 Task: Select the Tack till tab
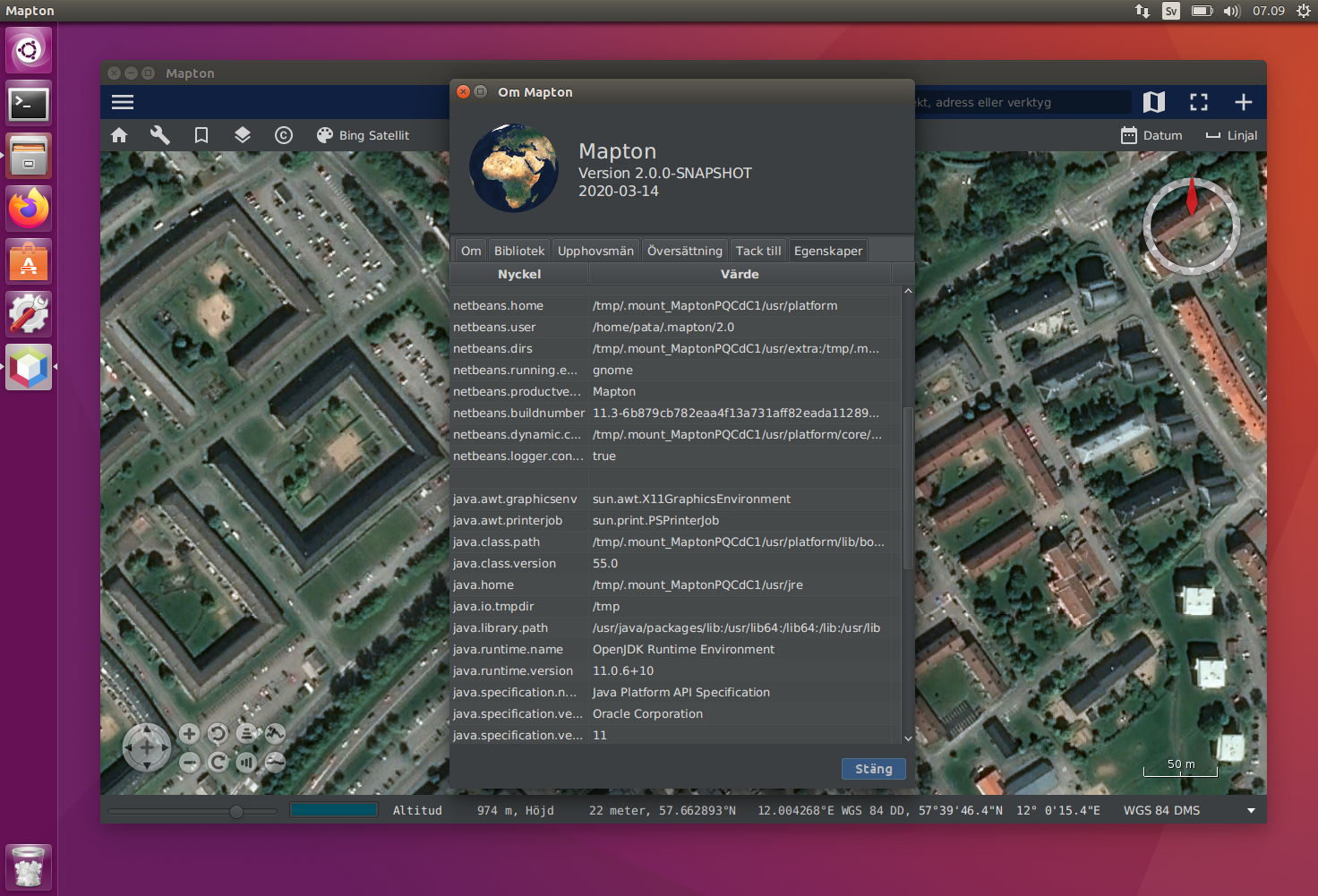758,251
